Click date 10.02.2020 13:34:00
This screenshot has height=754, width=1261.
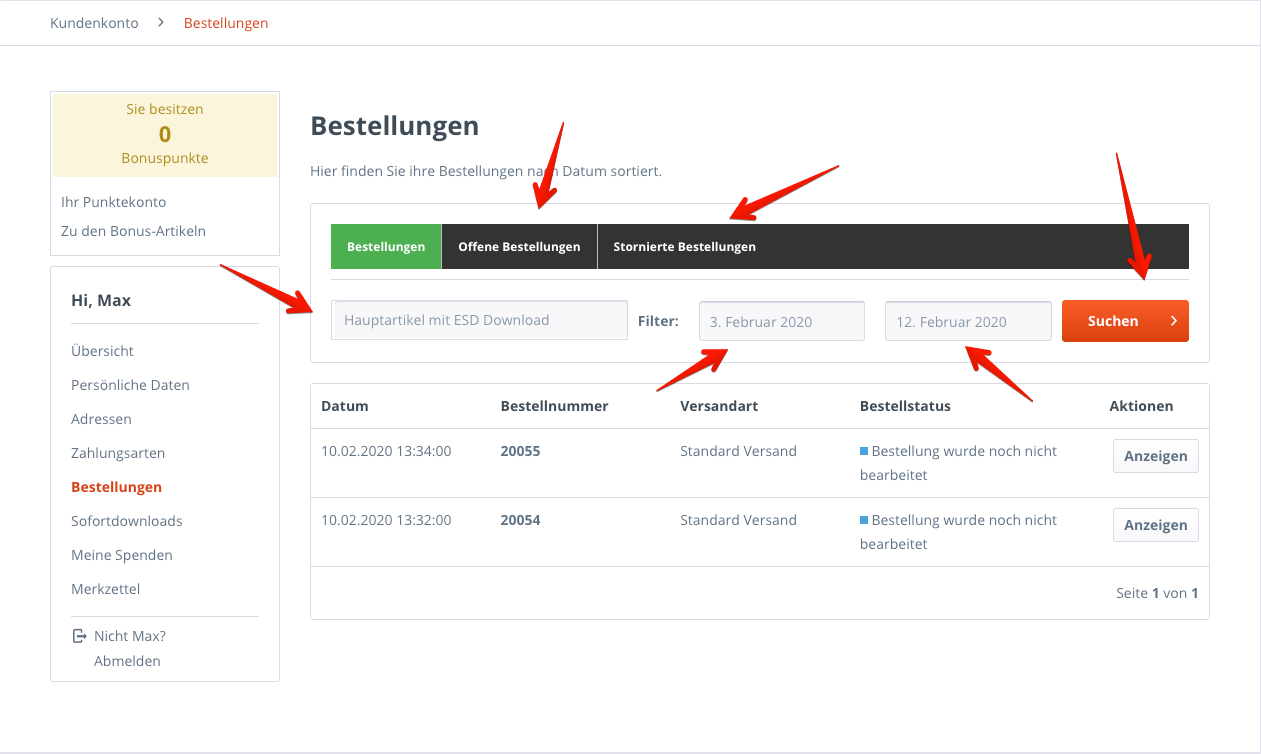click(x=386, y=451)
